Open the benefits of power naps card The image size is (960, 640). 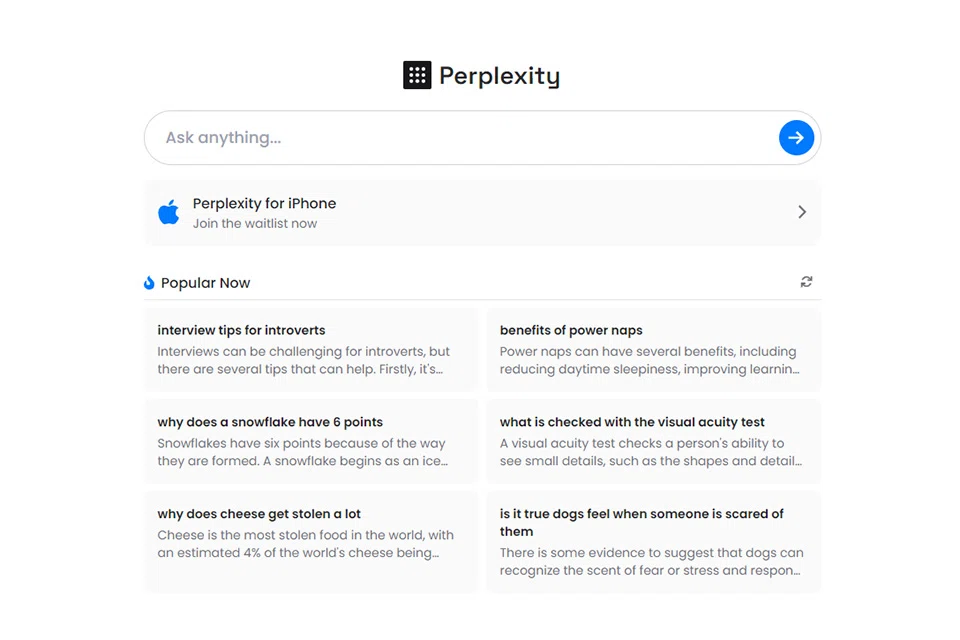click(x=653, y=349)
